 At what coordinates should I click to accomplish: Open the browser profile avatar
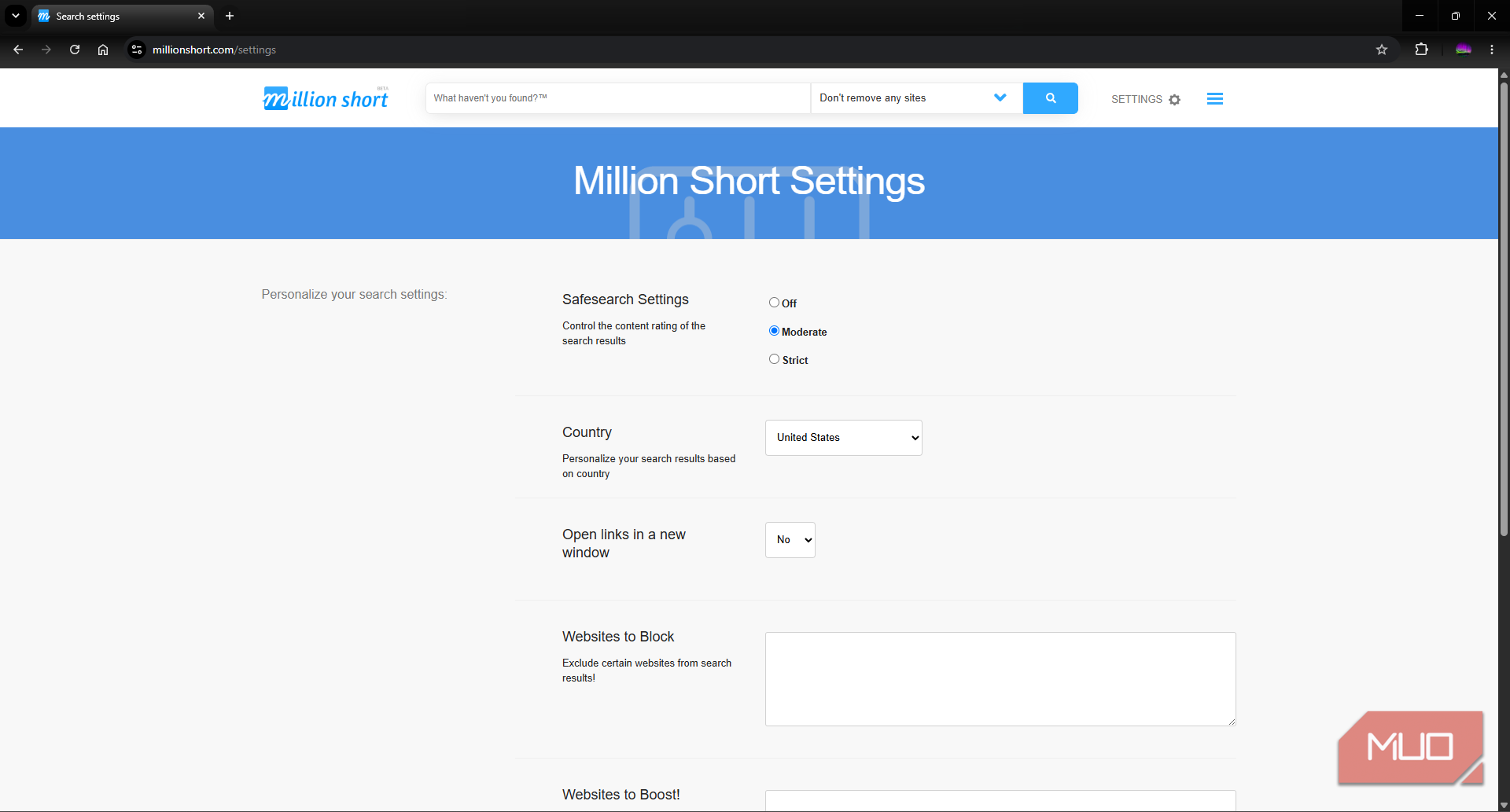pos(1463,50)
